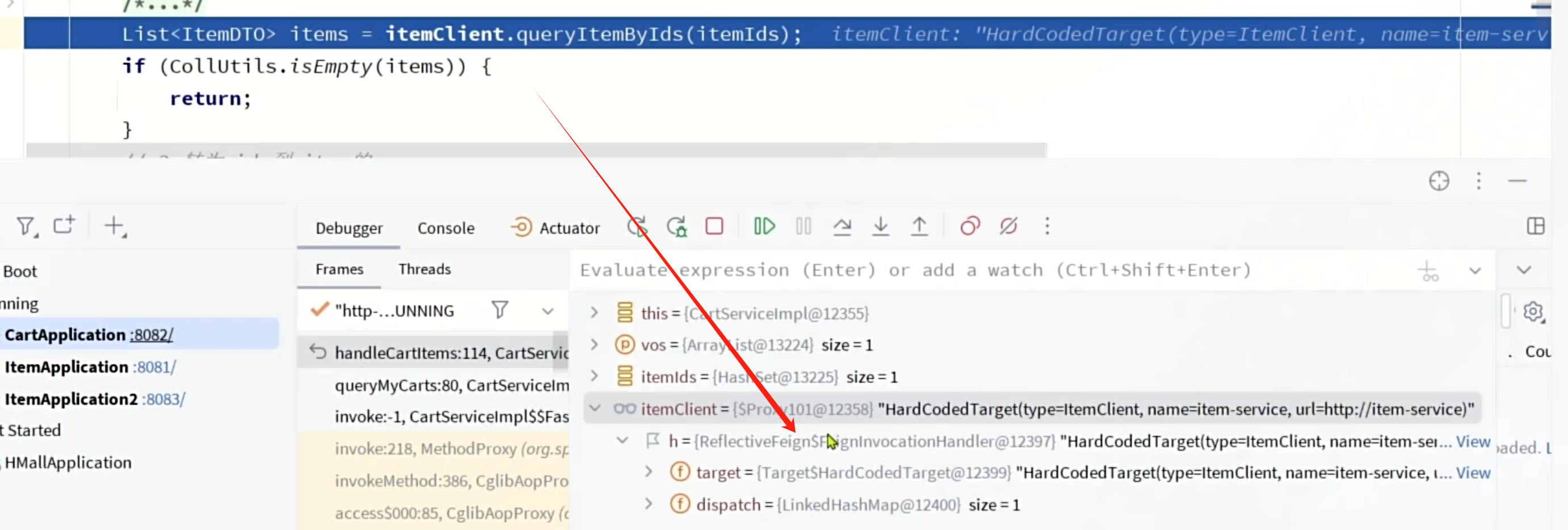Screen dimensions: 1568x530
Task: Click the 'vos' parameter icon
Action: 625,344
